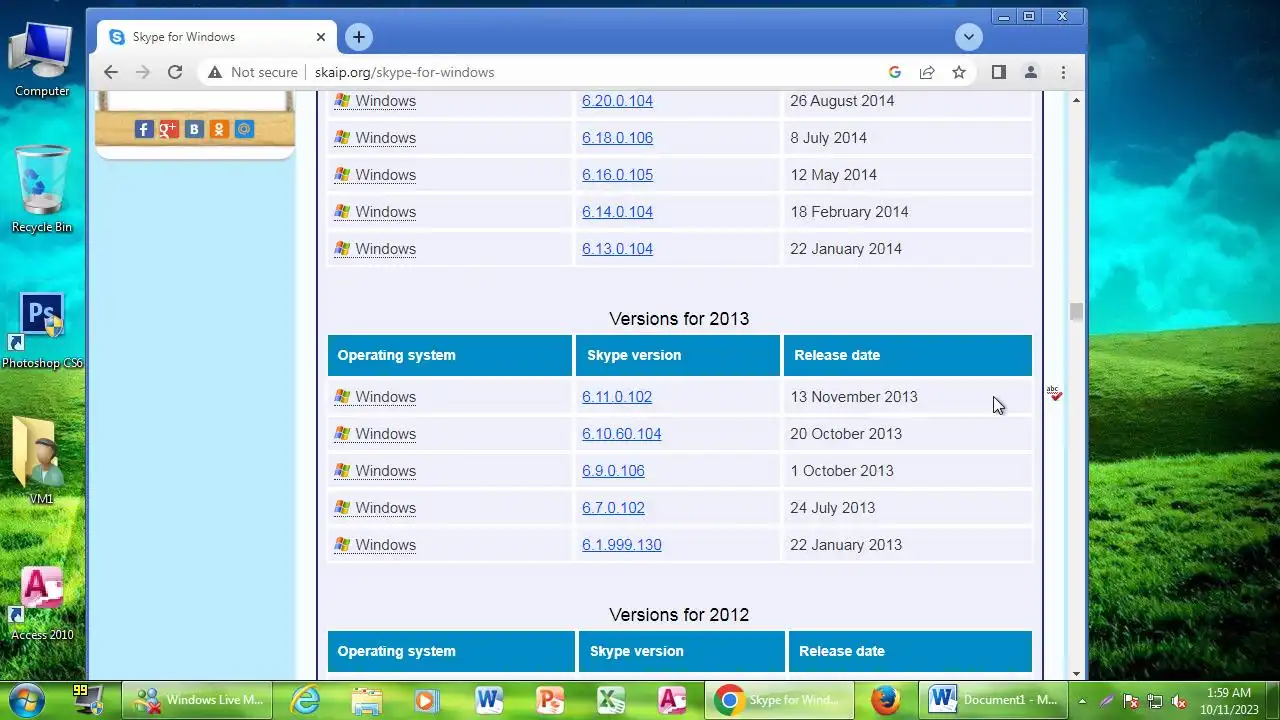Launch Excel from the taskbar
Screen dimensions: 1280x720
[x=611, y=700]
